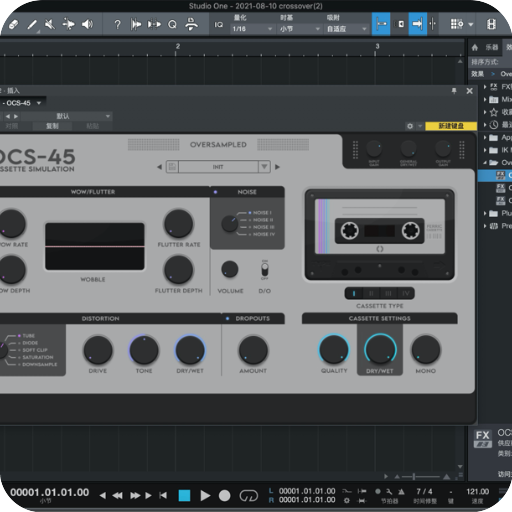This screenshot has width=512, height=512.
Task: Click the stop button in transport
Action: click(184, 496)
